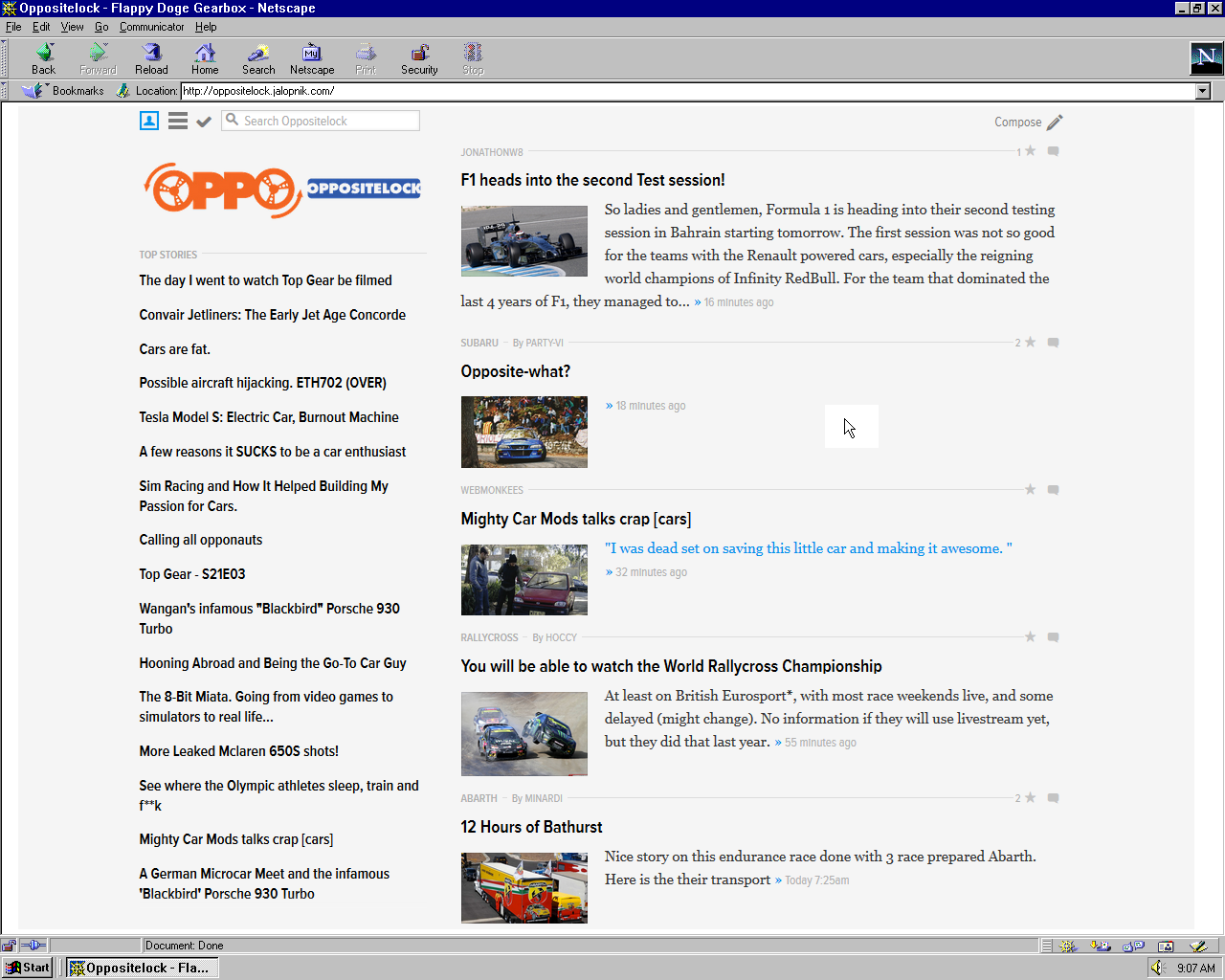Click the SUBARU tag label
Image resolution: width=1225 pixels, height=980 pixels.
click(x=479, y=343)
